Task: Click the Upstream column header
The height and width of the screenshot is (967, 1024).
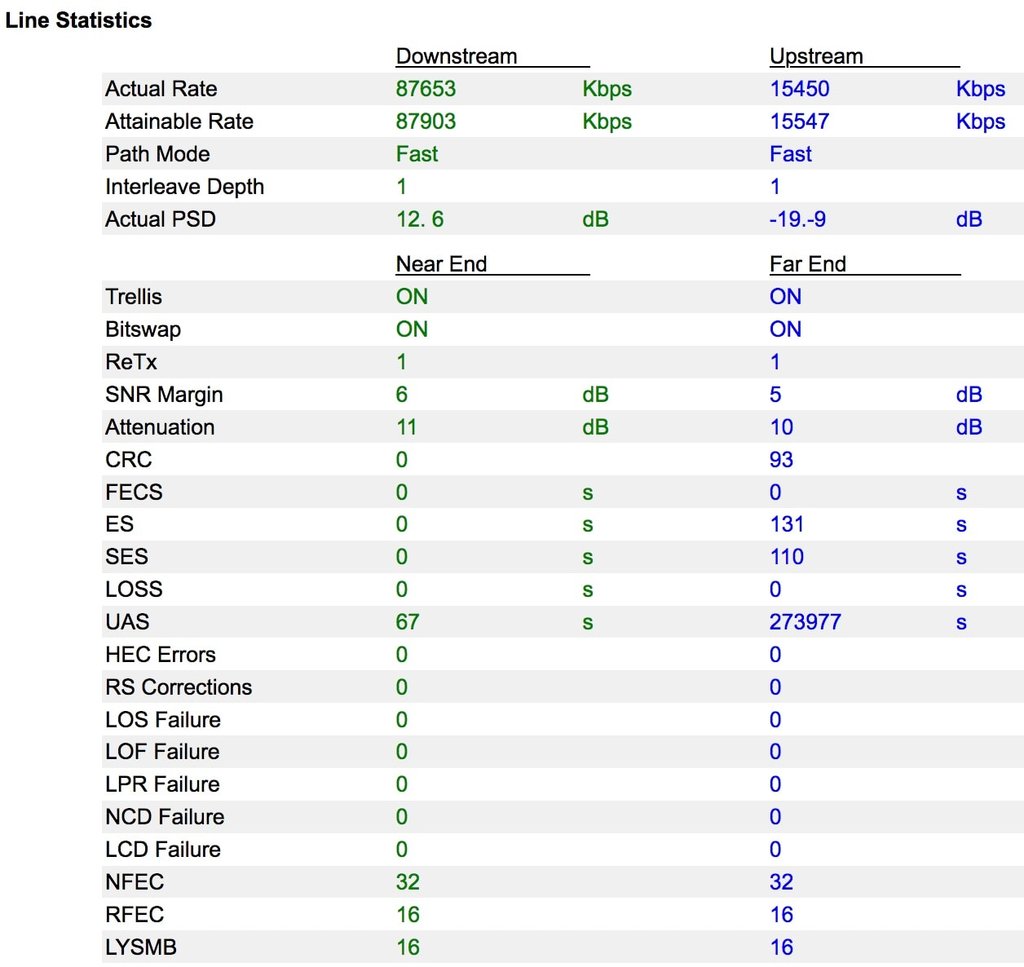Action: (816, 56)
